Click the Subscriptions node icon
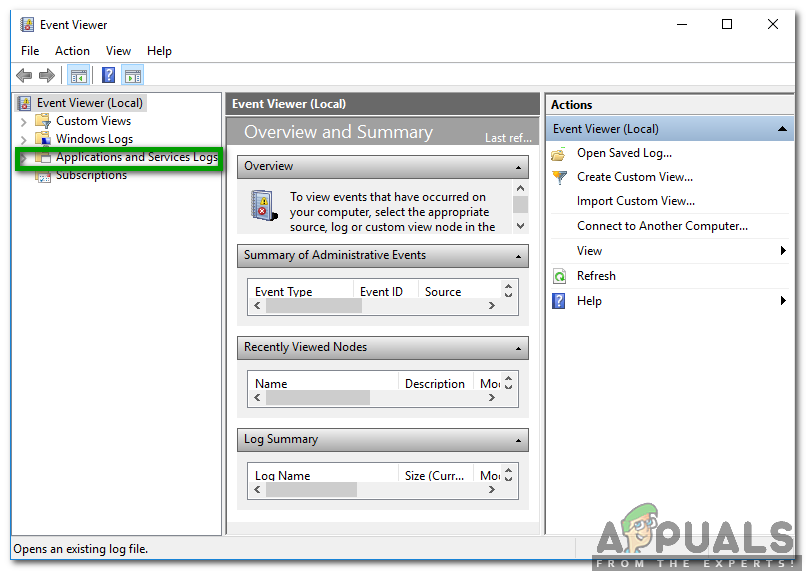Screen dimensions: 806x571 [43, 177]
